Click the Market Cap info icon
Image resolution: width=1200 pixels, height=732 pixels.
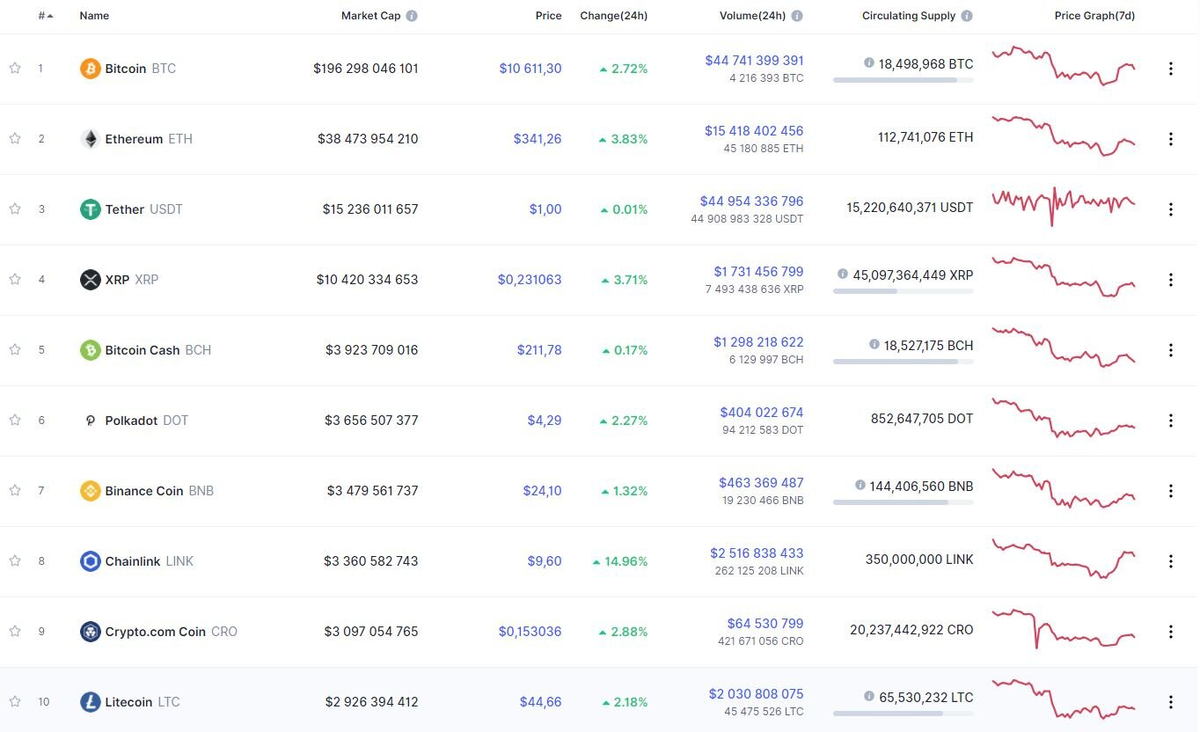click(x=412, y=16)
